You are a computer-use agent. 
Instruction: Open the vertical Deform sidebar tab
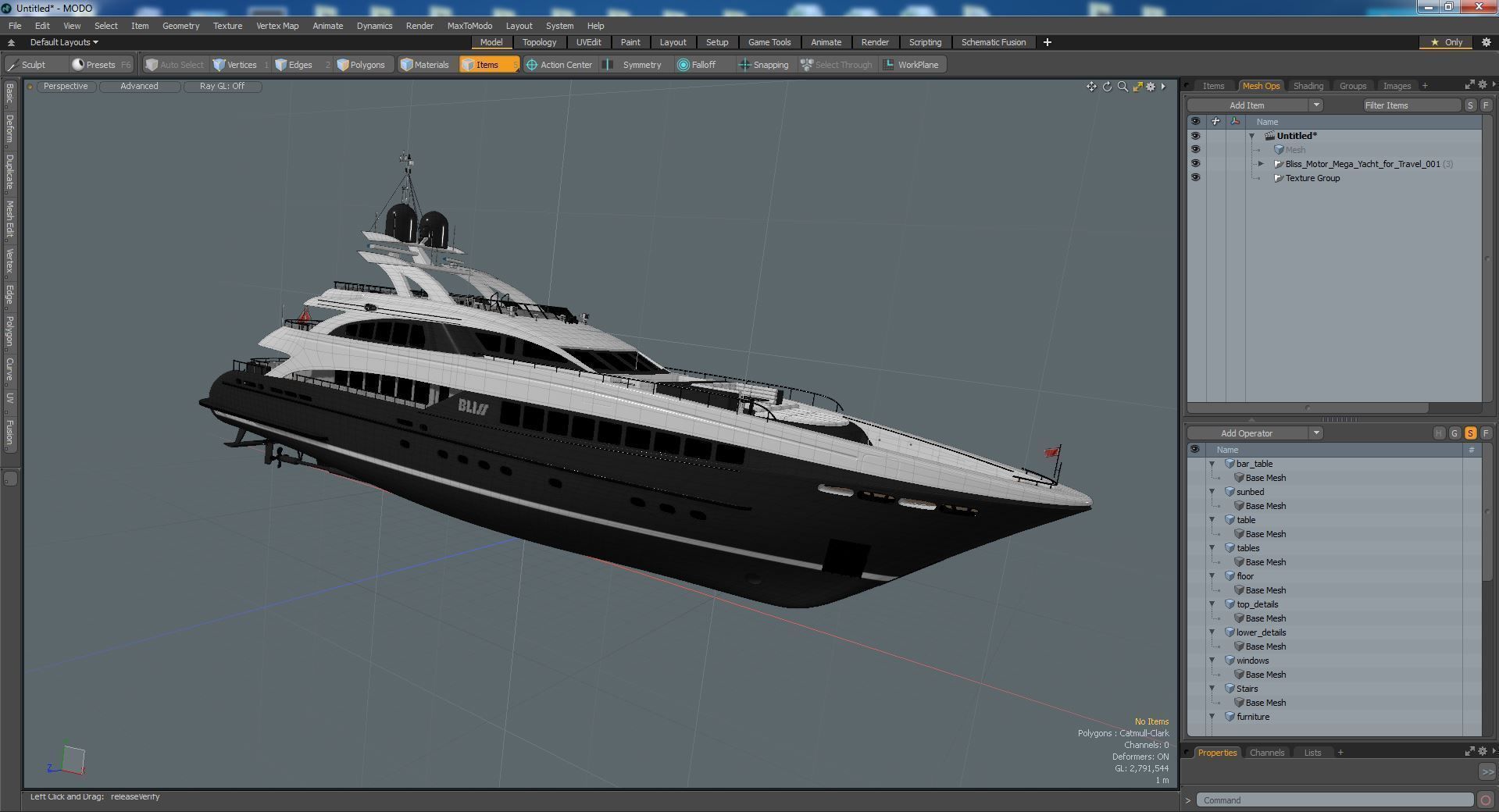(9, 129)
